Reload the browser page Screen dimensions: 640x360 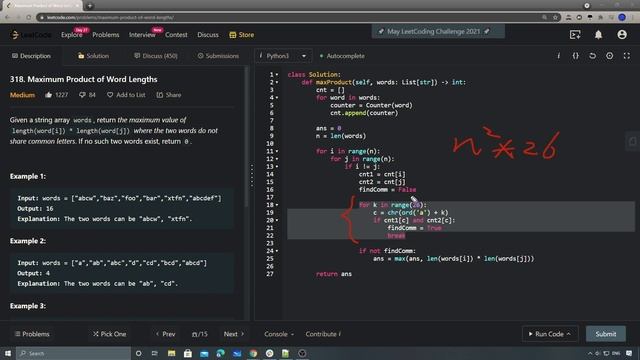tap(29, 18)
